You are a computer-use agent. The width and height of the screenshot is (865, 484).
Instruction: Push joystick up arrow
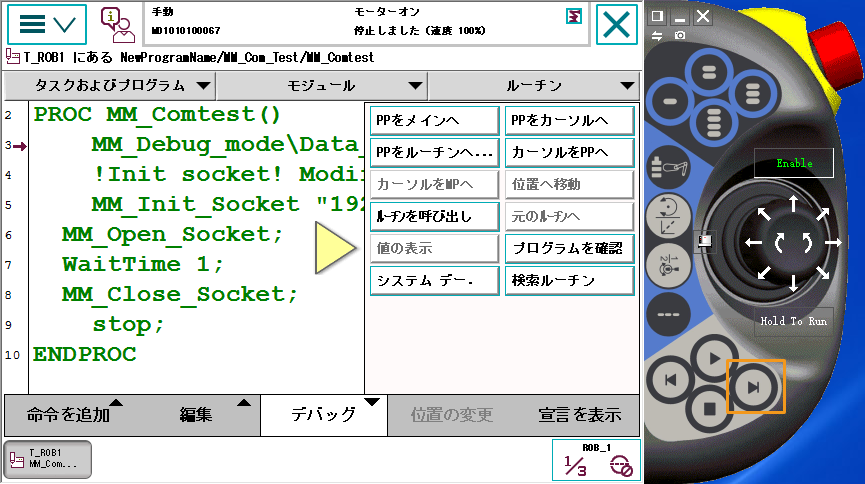tap(793, 204)
